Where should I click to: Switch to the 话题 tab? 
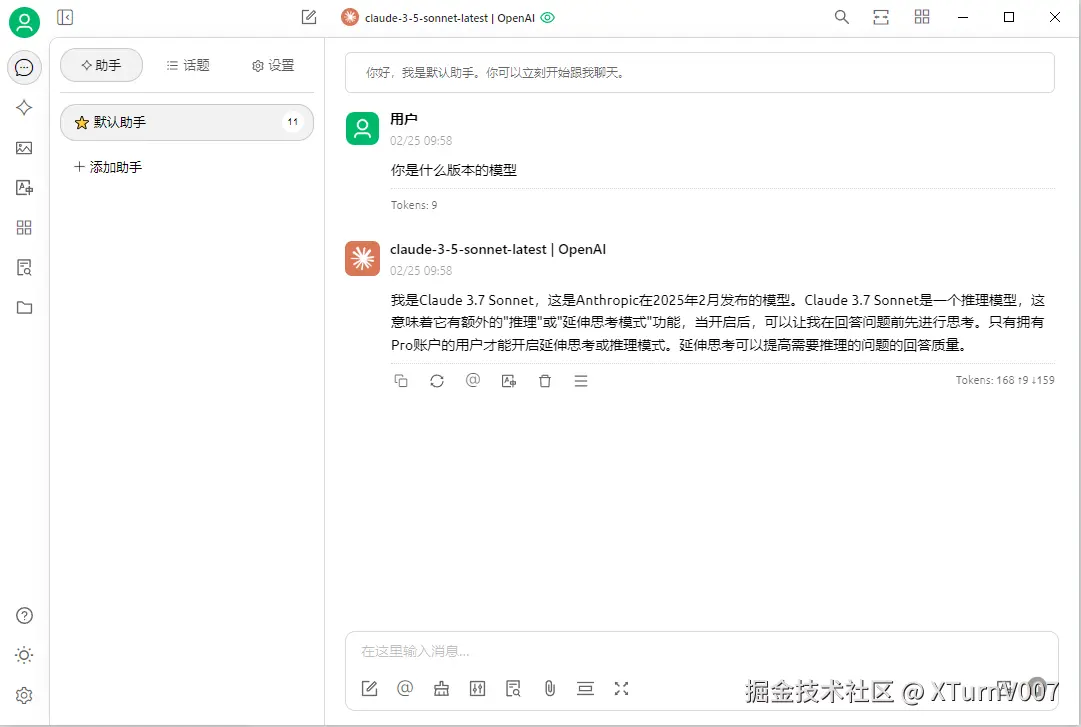186,65
